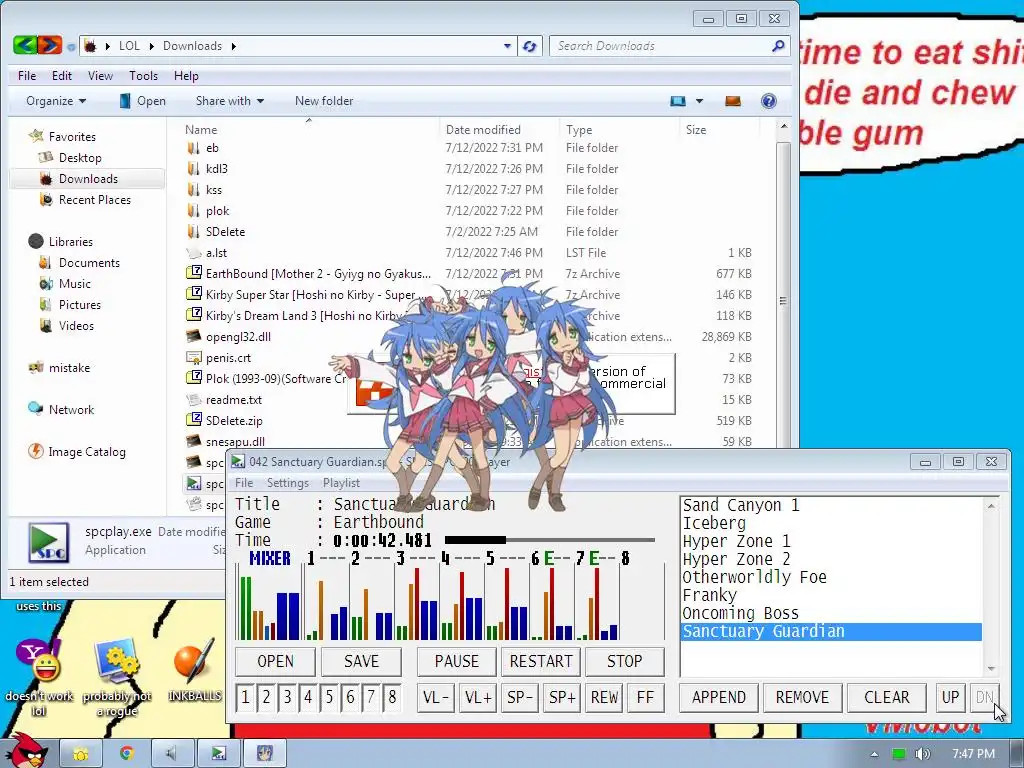Refresh the Downloads folder view

[529, 46]
